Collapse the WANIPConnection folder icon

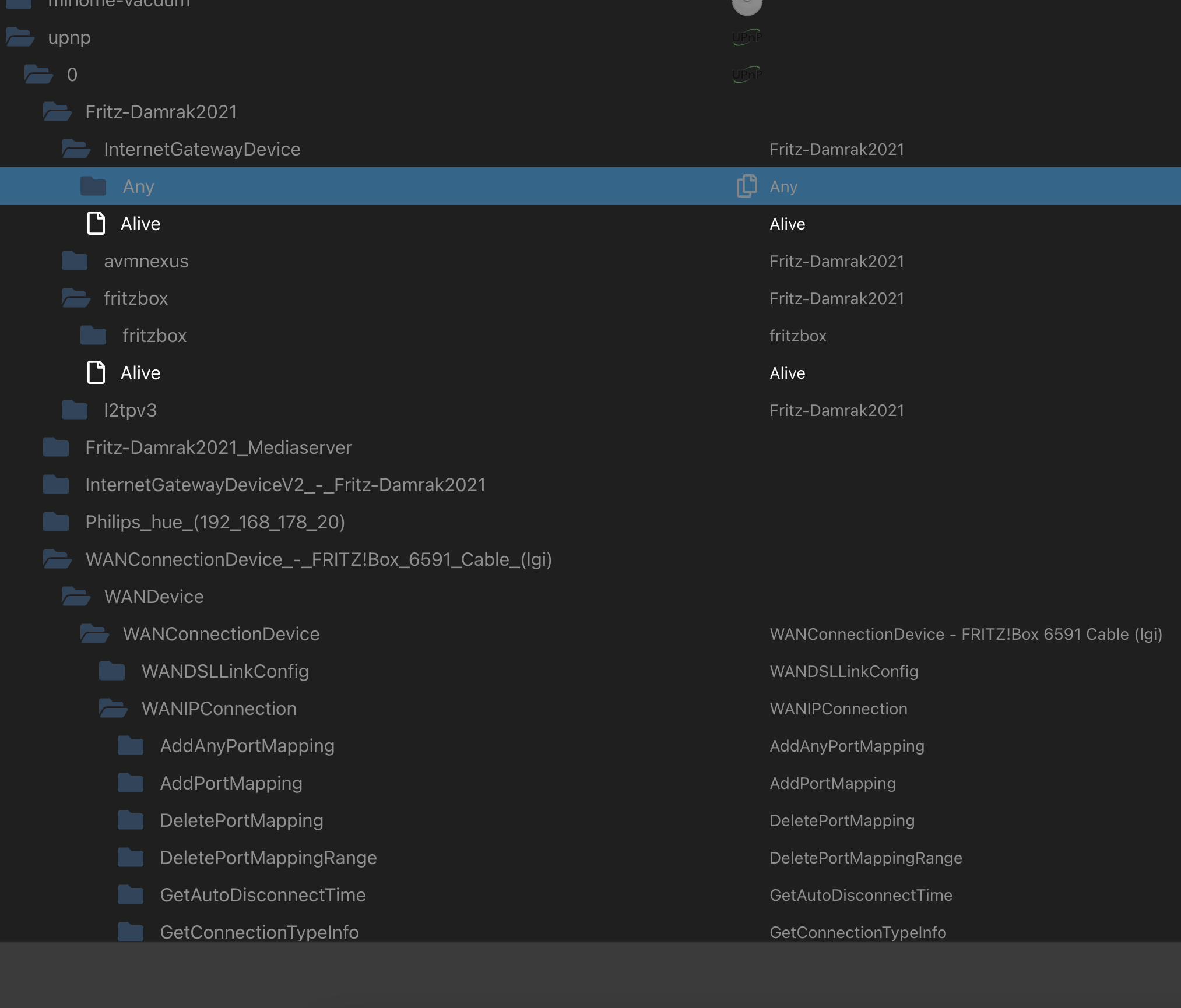coord(114,709)
